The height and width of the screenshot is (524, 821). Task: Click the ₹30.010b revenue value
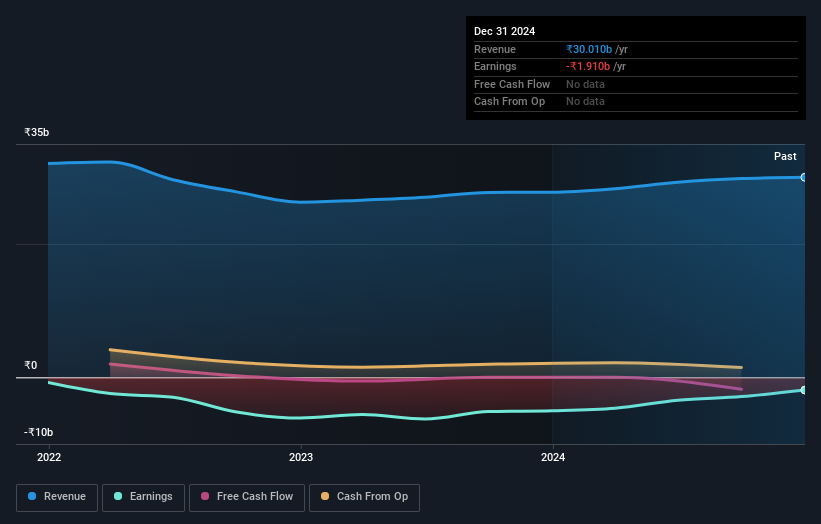coord(589,49)
